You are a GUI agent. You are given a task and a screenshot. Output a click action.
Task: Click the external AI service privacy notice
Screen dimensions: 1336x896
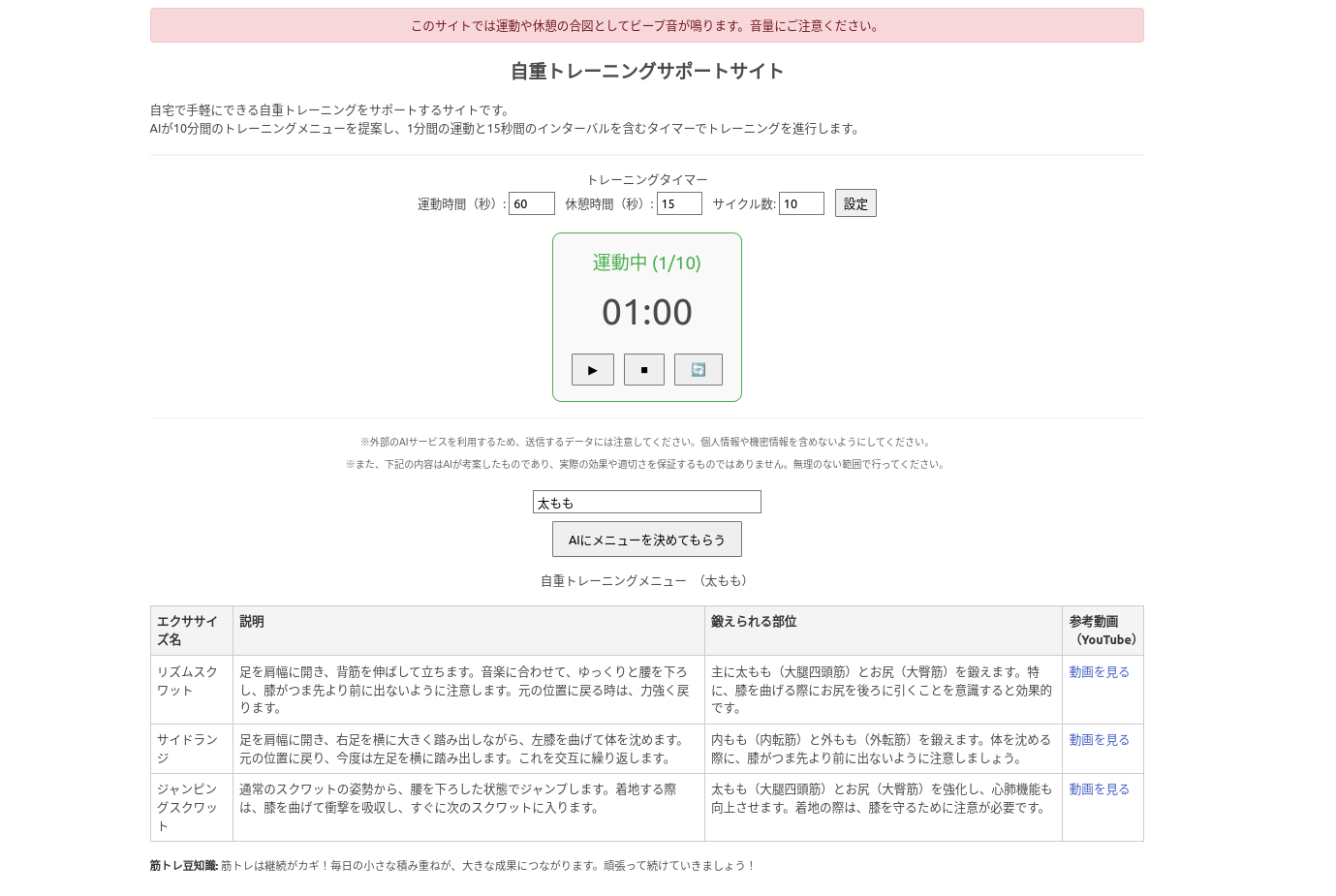646,442
